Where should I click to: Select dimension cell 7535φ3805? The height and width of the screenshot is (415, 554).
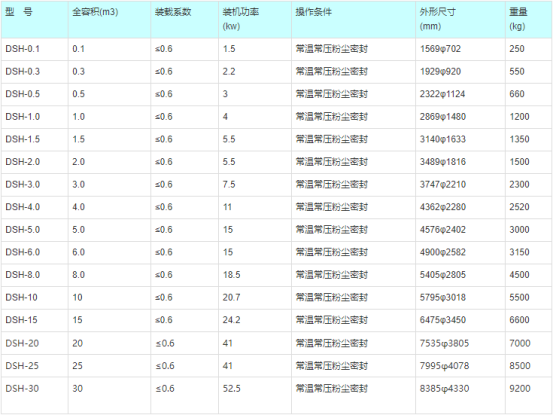point(460,343)
